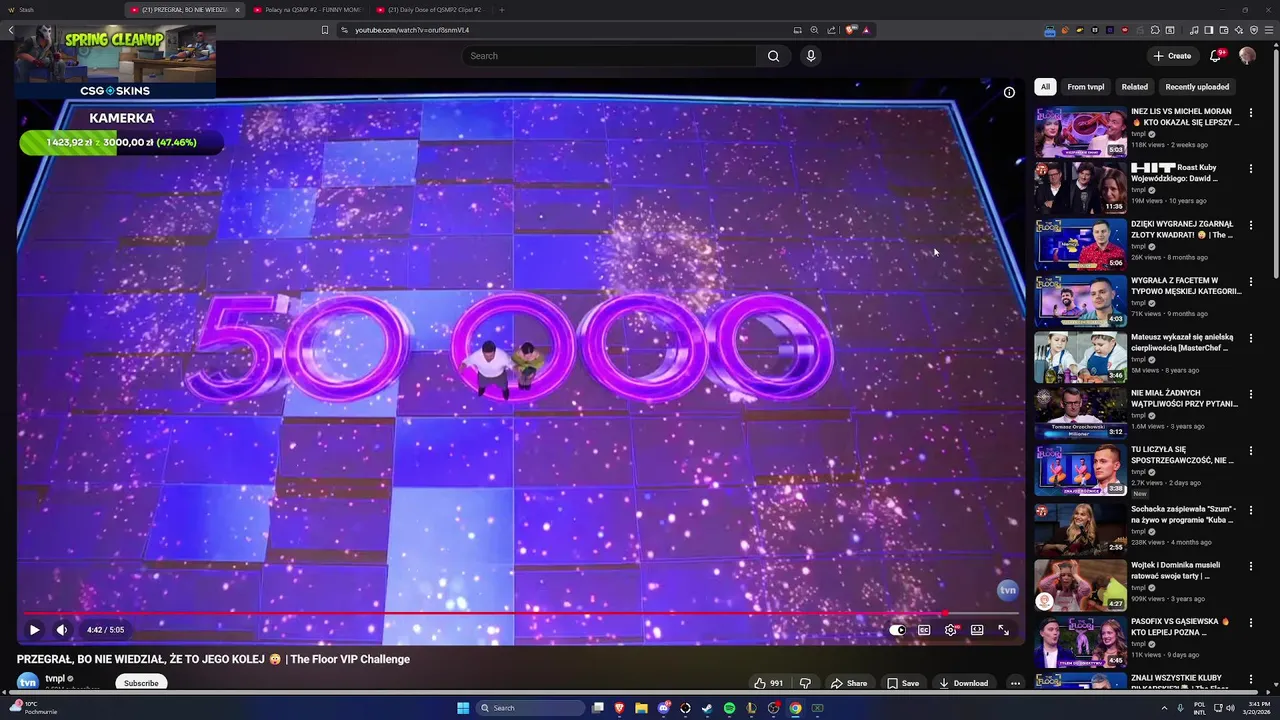Download the video
1280x720 pixels.
[964, 683]
